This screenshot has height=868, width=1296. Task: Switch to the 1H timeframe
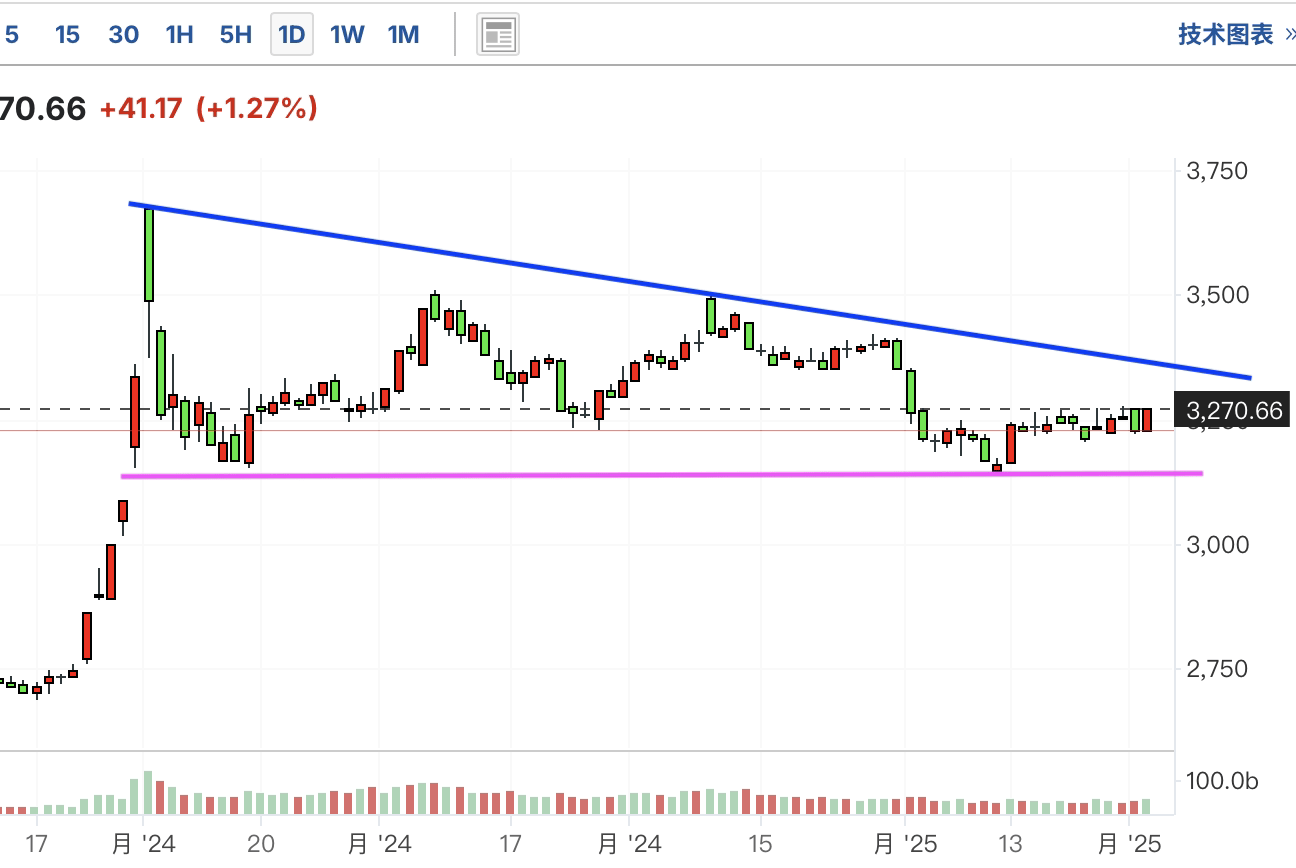coord(179,35)
